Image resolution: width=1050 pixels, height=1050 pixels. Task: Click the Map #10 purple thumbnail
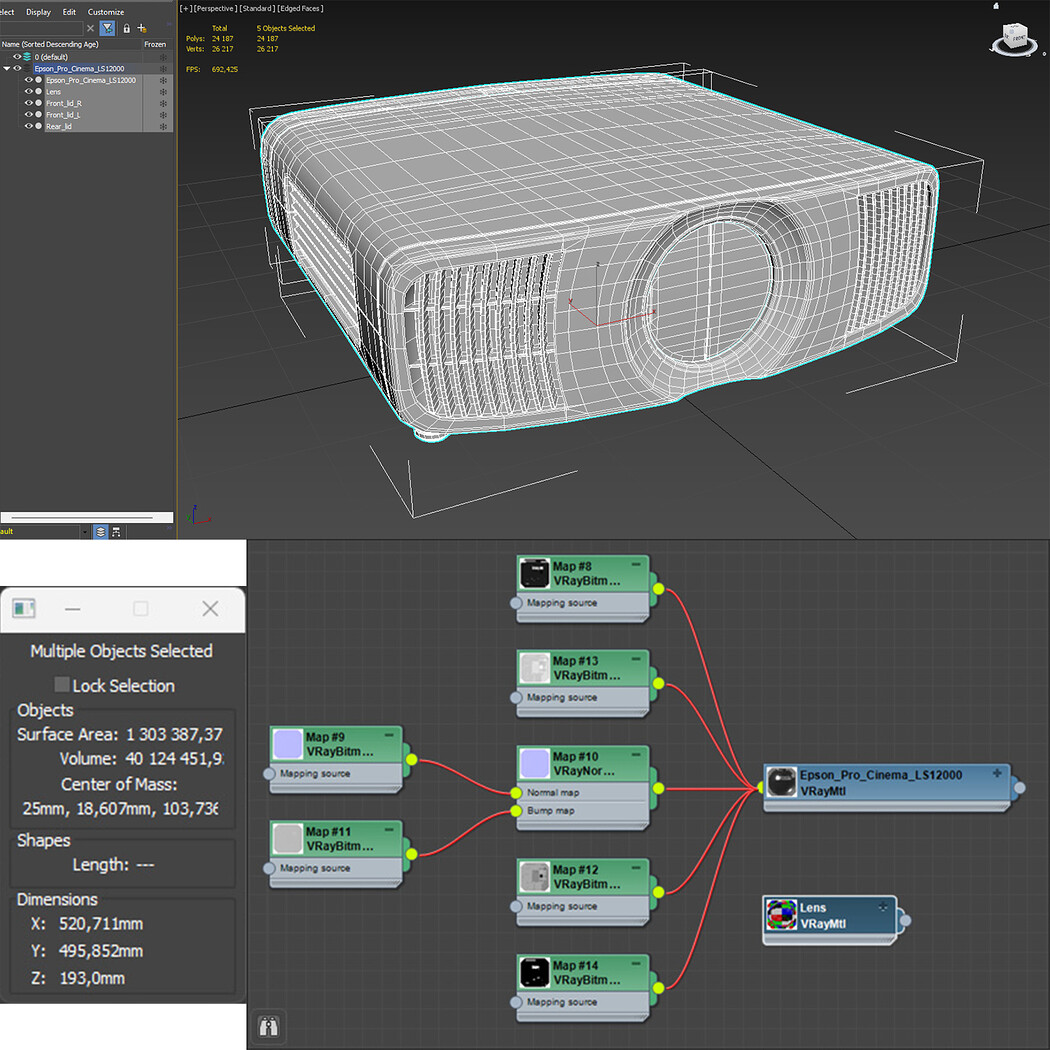tap(534, 763)
